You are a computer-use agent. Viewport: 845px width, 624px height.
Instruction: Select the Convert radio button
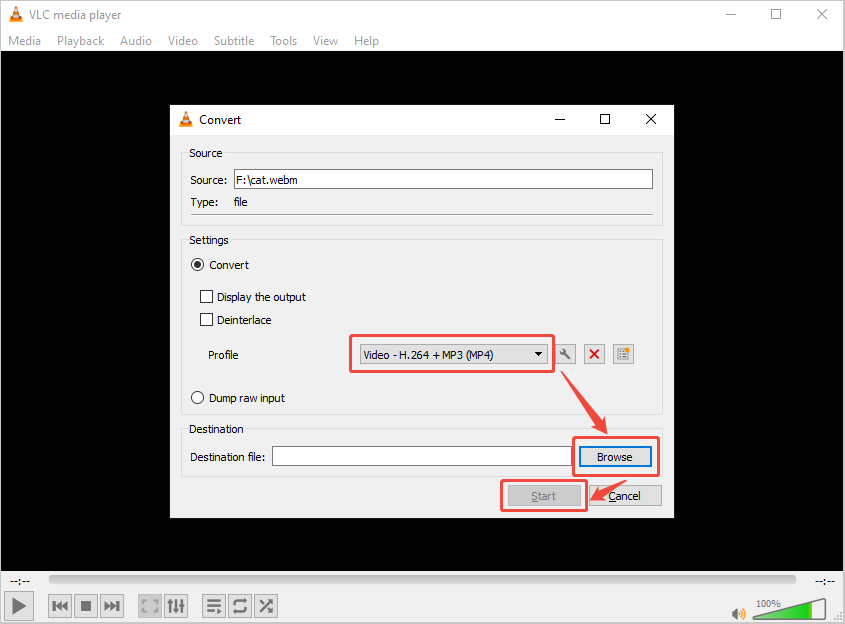click(x=197, y=265)
